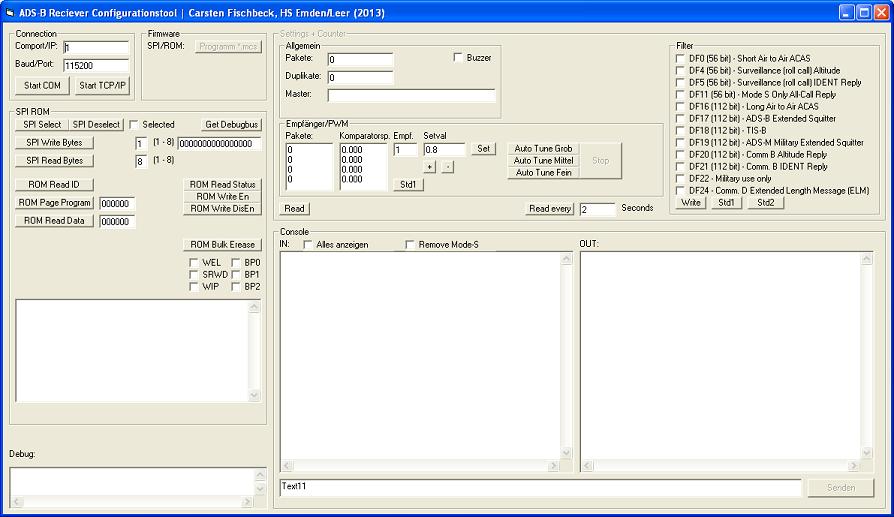Enable the DF5 Surveillance IDENT Reply filter
Image resolution: width=894 pixels, height=517 pixels.
(x=680, y=82)
